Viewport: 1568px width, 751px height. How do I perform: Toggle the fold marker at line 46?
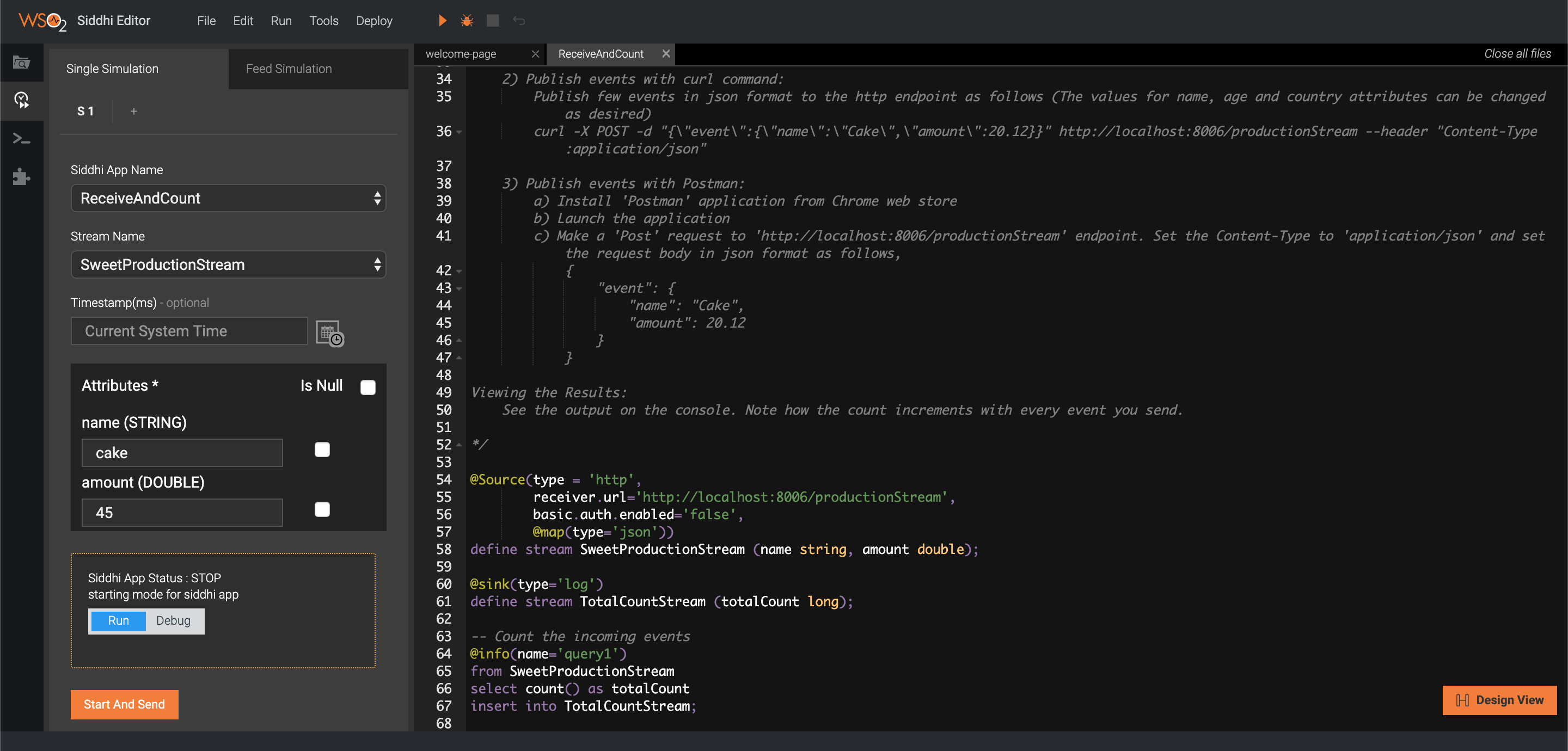459,341
